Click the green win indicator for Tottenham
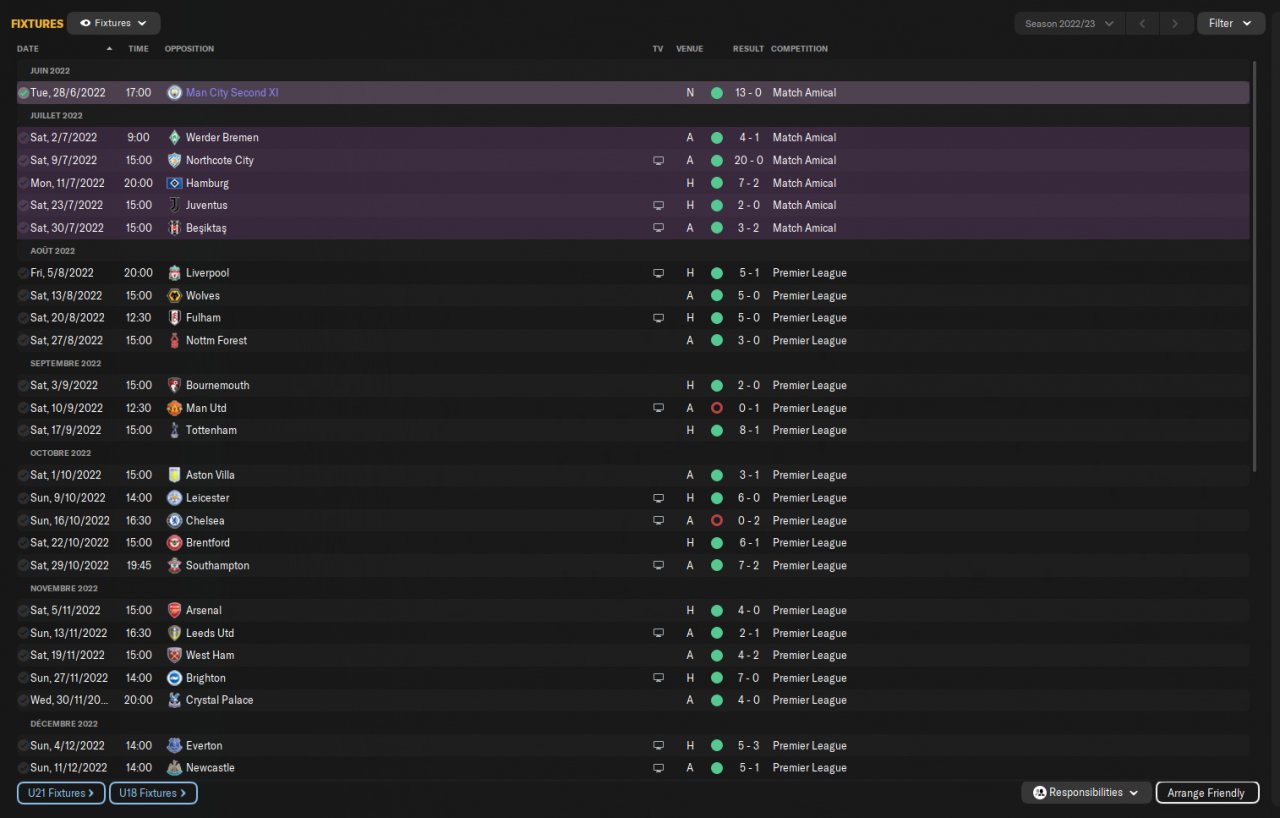This screenshot has height=818, width=1280. tap(716, 430)
